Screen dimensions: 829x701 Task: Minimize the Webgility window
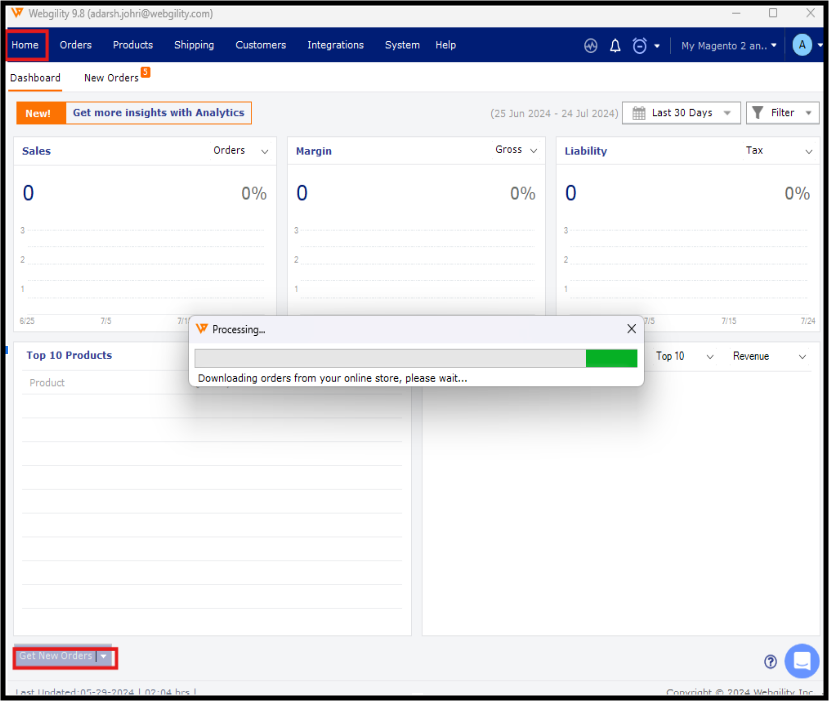point(736,13)
